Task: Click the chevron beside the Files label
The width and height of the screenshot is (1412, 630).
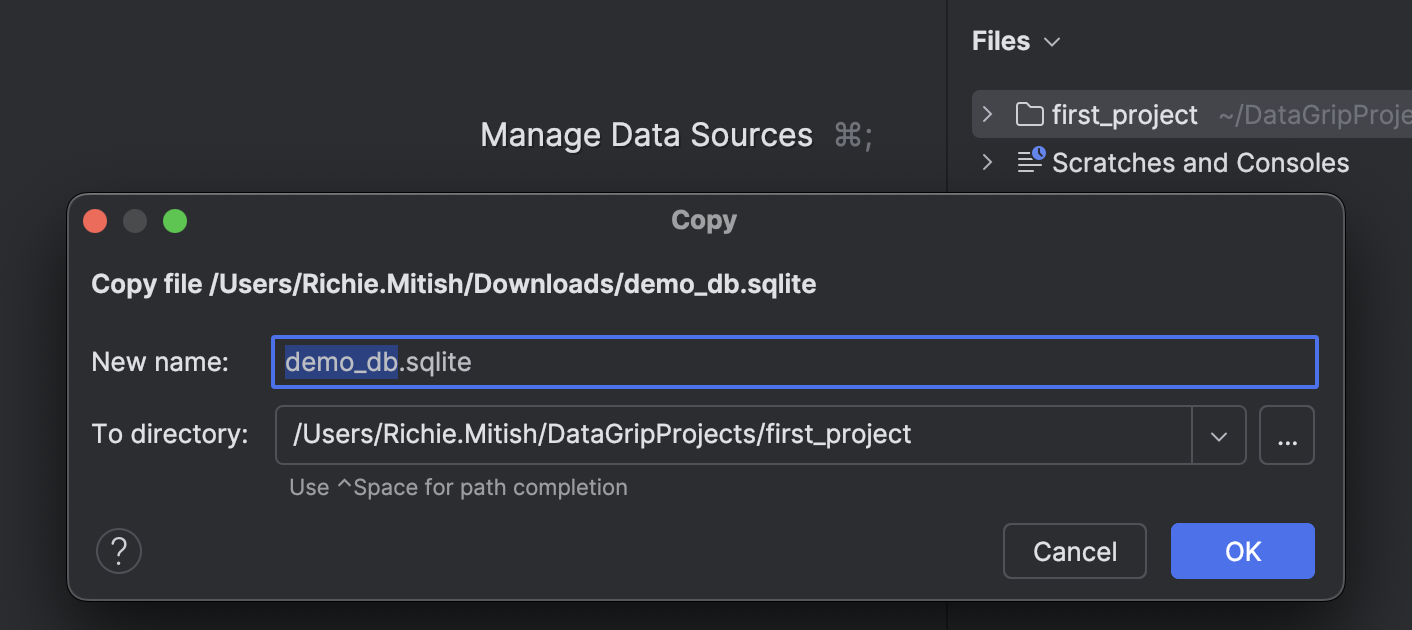Action: click(1050, 42)
